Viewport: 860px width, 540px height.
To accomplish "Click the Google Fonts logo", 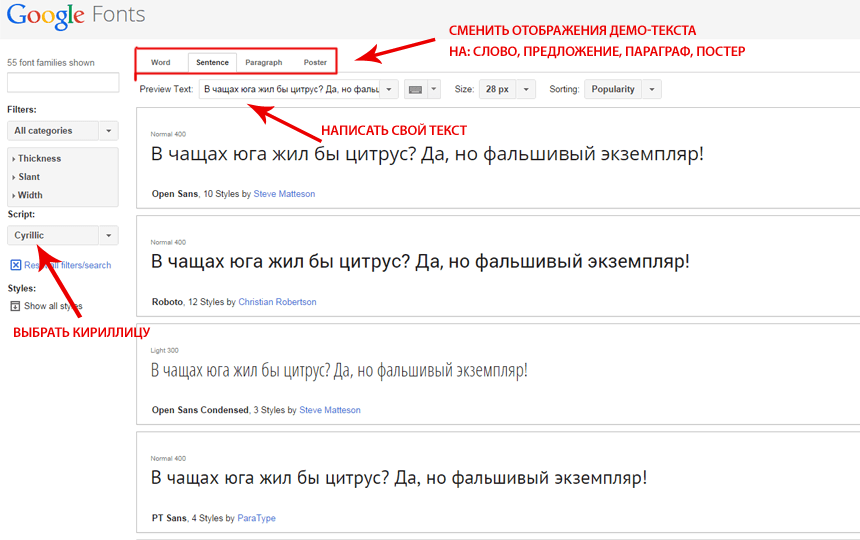I will coord(76,15).
